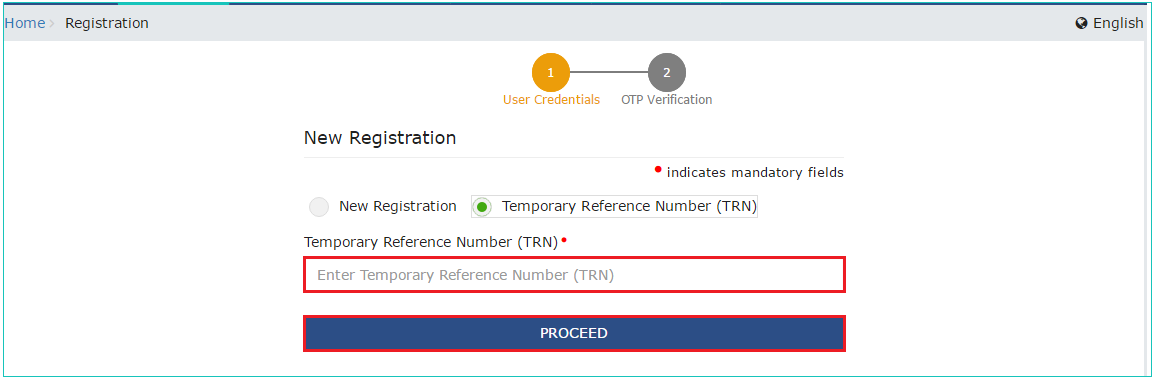Select the New Registration radio button
The width and height of the screenshot is (1159, 381).
319,207
